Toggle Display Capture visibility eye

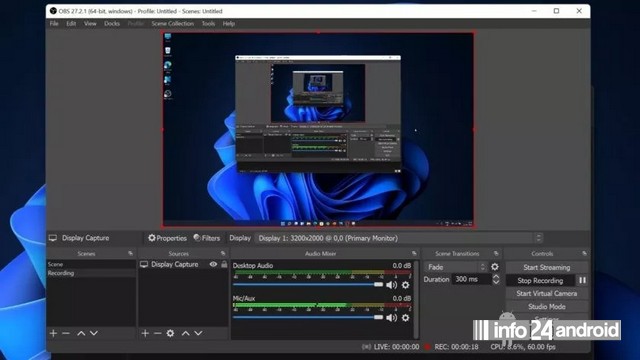coord(213,264)
